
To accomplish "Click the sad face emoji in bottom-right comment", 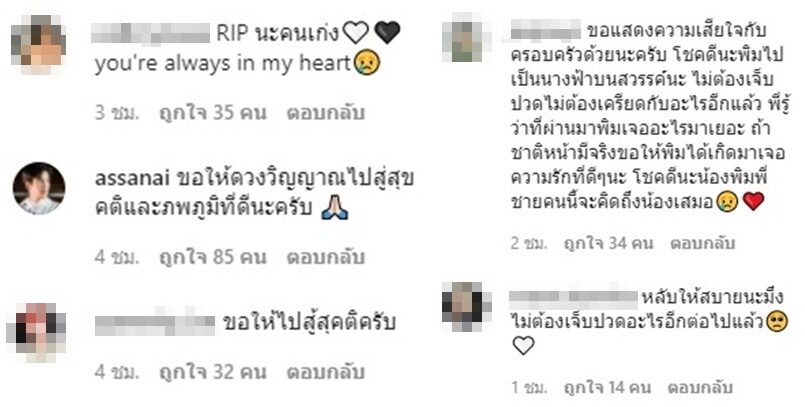I will pos(776,323).
